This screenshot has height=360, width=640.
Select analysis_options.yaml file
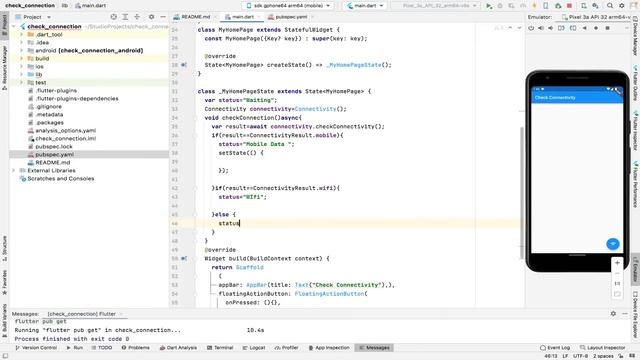tap(65, 131)
